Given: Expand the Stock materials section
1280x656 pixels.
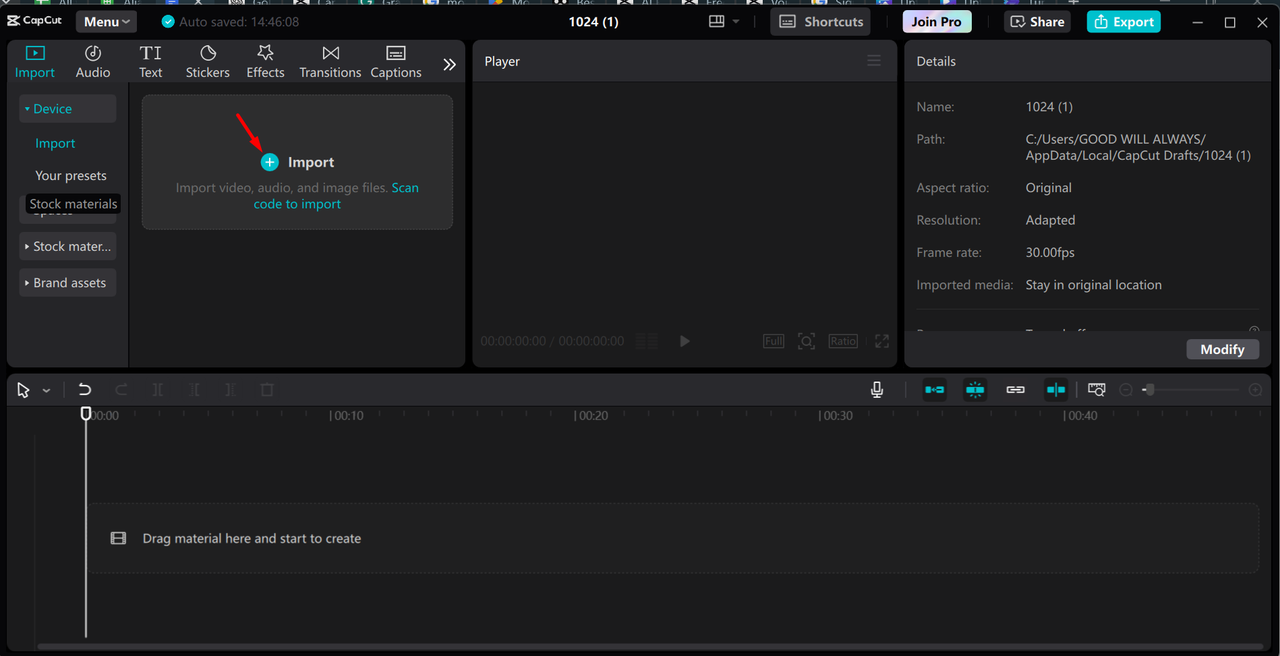Looking at the screenshot, I should 67,246.
